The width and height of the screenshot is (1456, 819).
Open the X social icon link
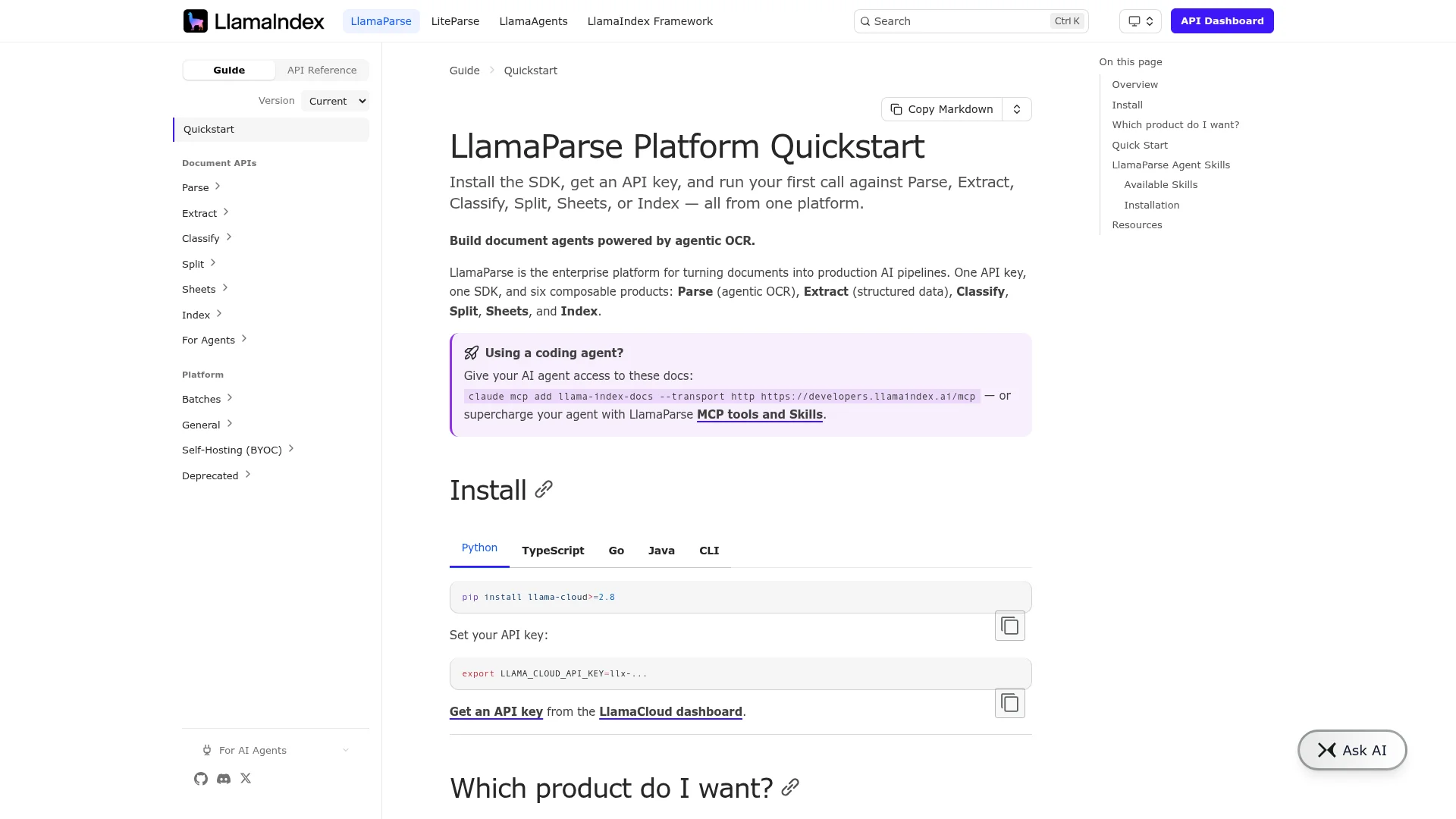tap(246, 778)
